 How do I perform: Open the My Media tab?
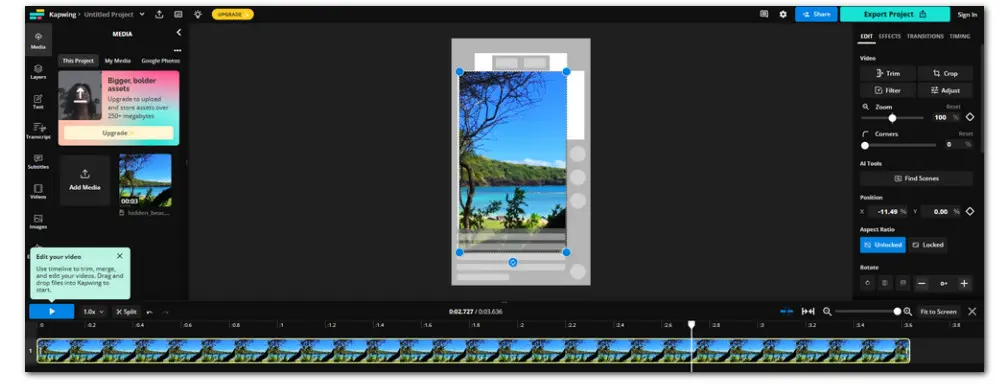coord(117,61)
